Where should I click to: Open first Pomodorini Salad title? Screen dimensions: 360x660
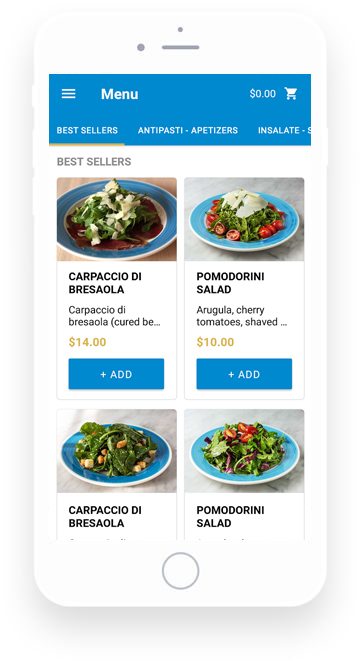[x=230, y=283]
